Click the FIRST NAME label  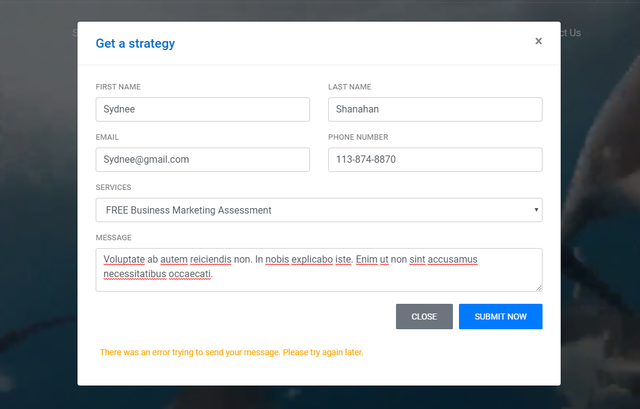[x=118, y=87]
